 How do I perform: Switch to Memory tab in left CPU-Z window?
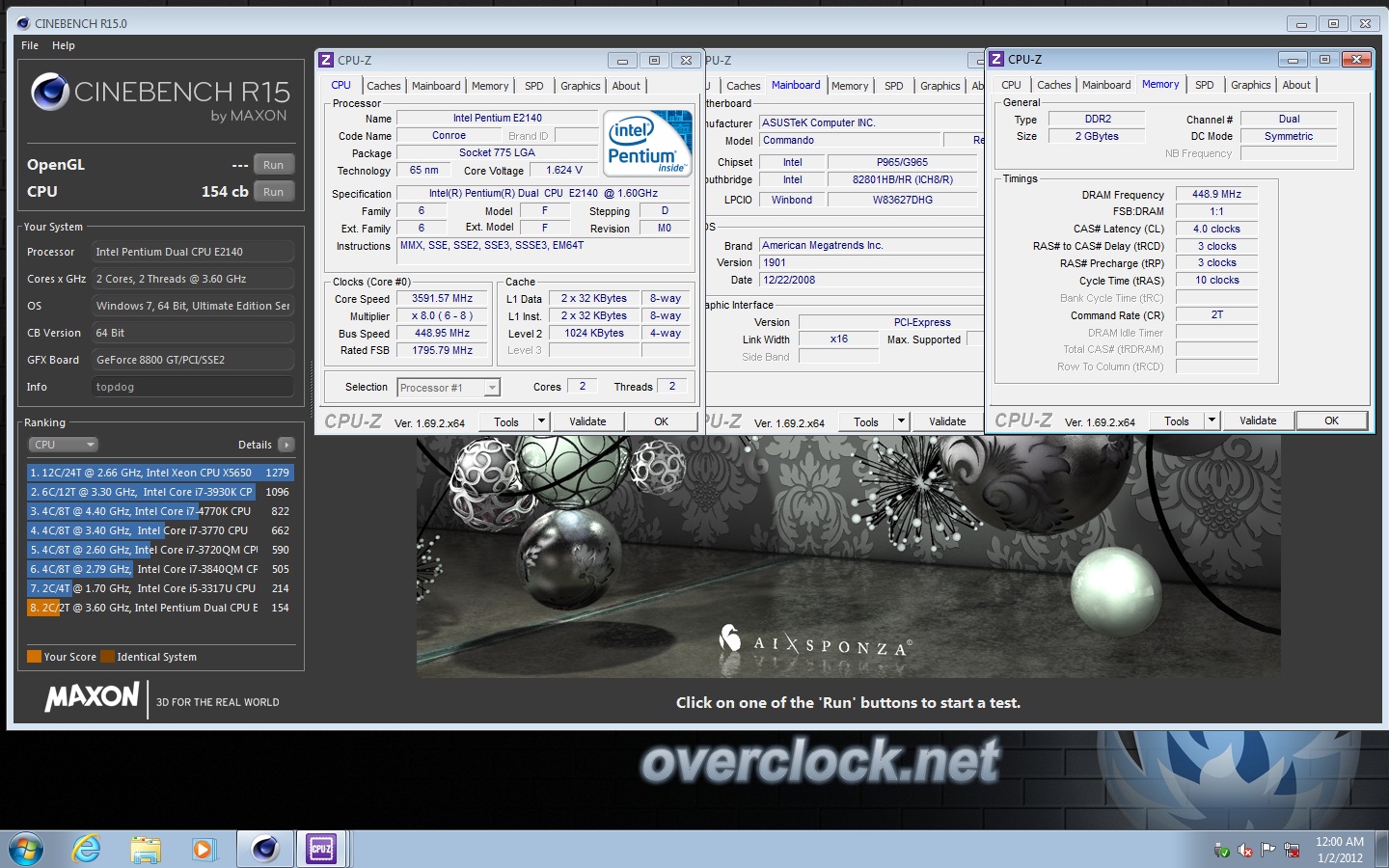click(490, 86)
